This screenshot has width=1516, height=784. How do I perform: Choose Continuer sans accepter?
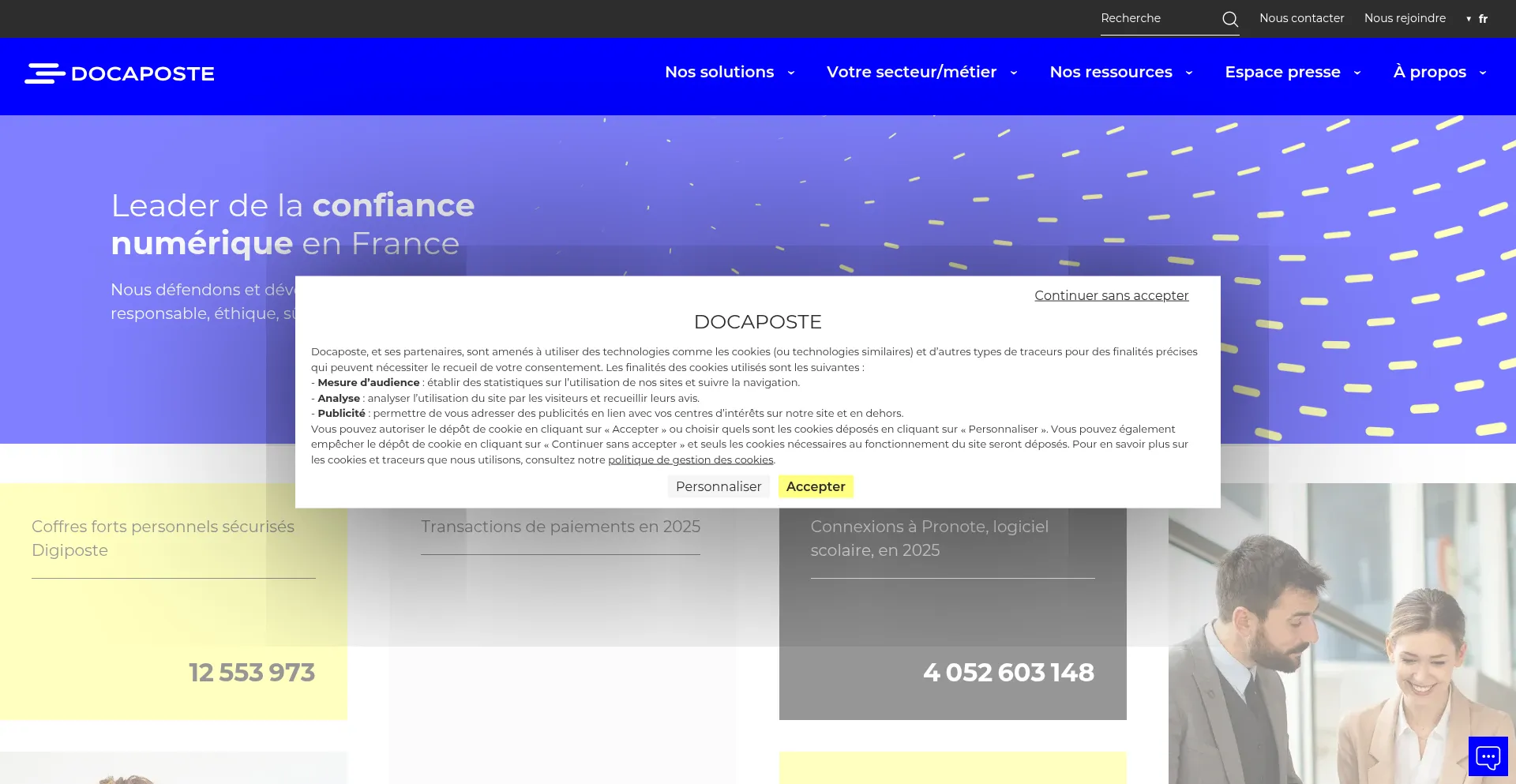(1111, 295)
